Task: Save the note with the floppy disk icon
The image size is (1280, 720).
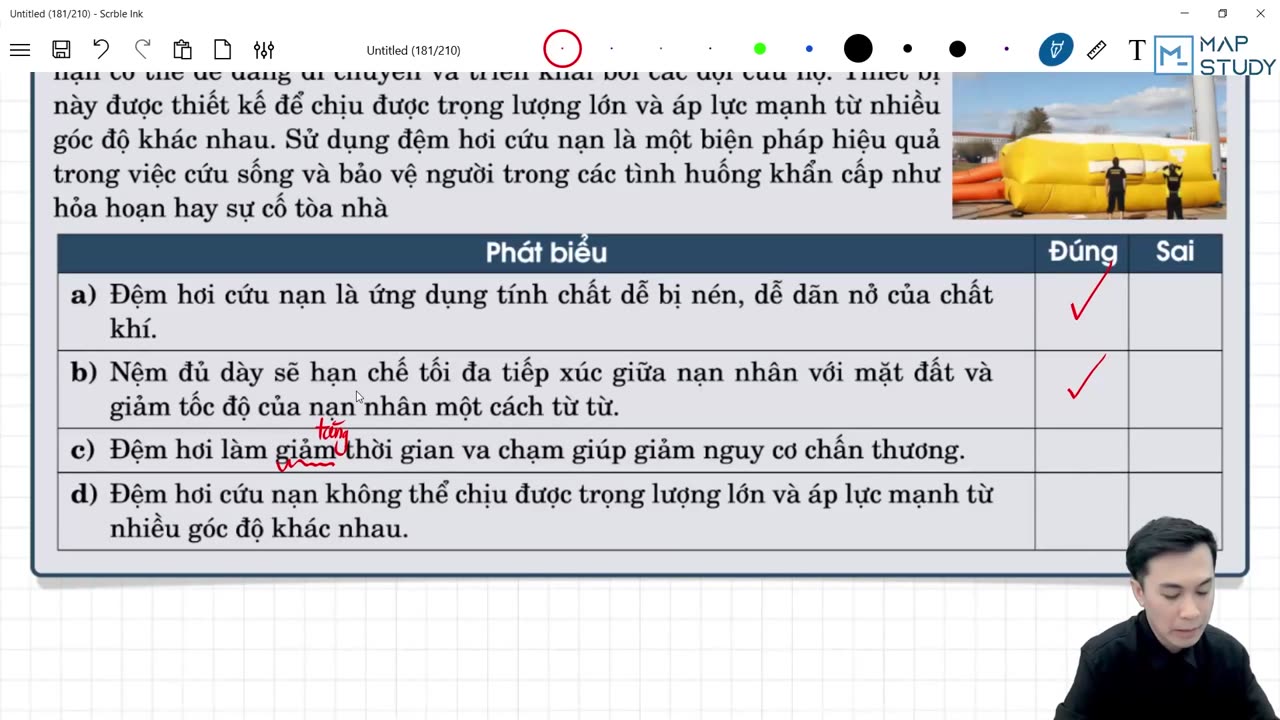Action: tap(61, 50)
